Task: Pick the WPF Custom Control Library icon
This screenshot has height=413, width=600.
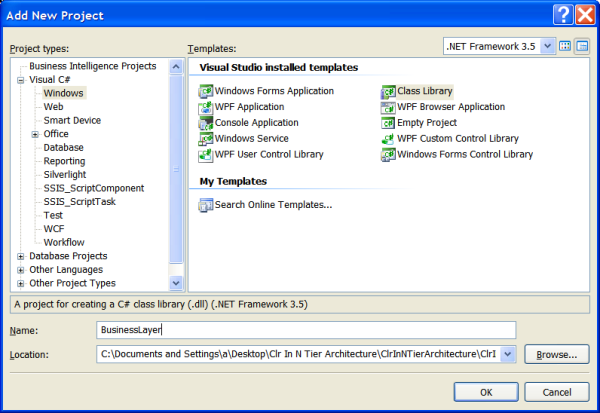Action: 388,139
